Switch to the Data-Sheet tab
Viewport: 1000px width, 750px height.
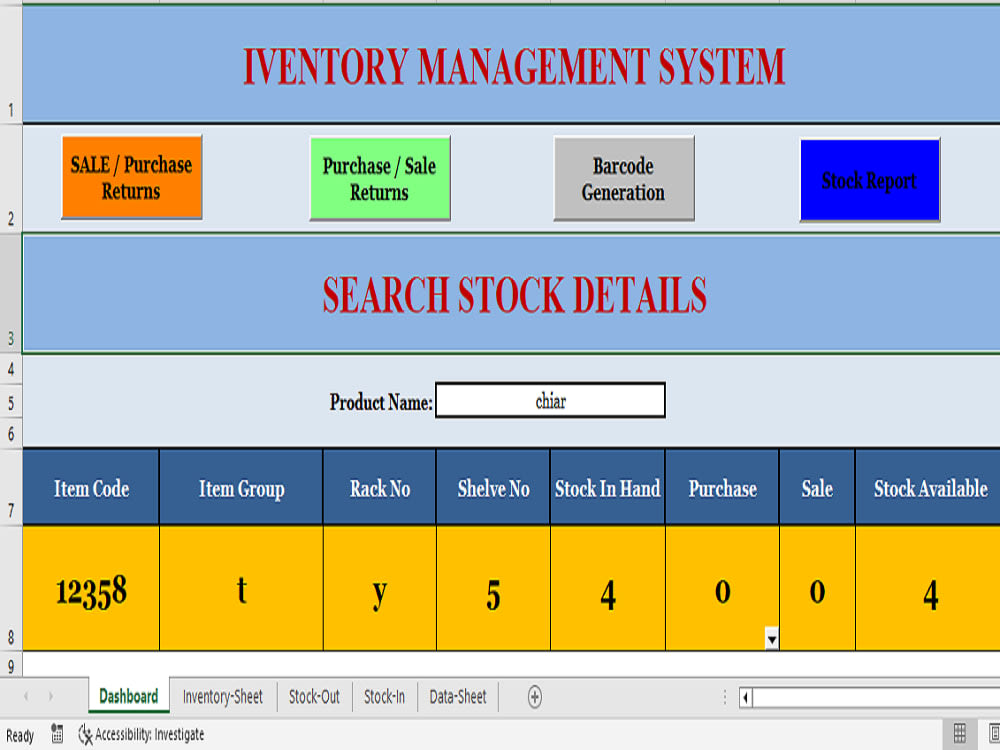[457, 697]
